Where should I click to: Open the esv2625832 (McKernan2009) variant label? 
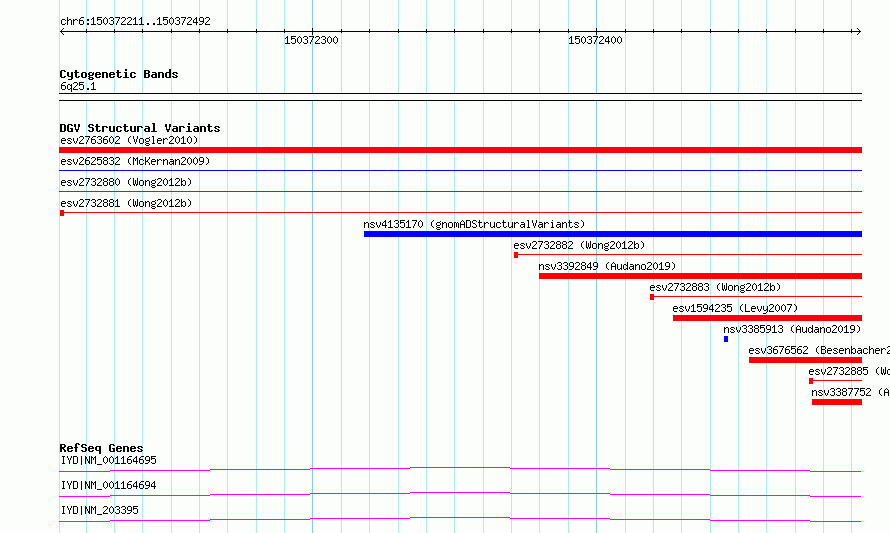pos(135,161)
